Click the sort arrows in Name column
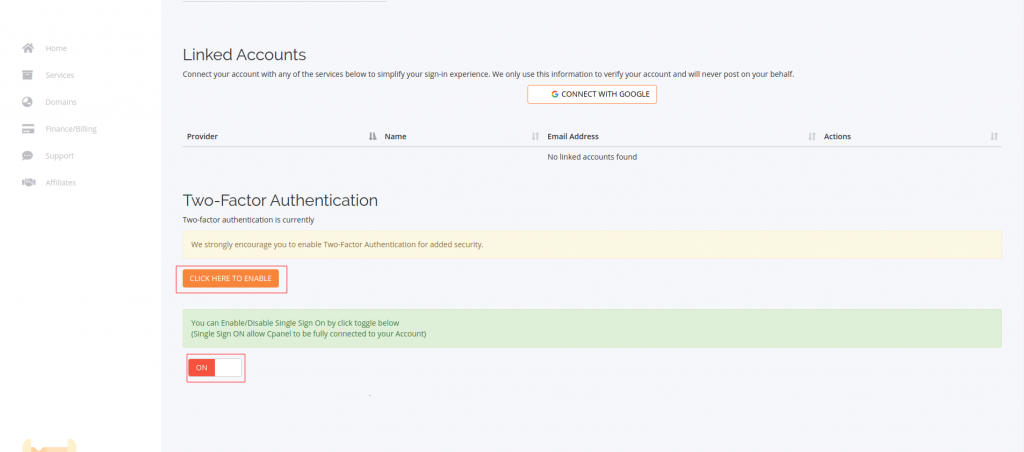This screenshot has width=1024, height=452. [535, 137]
